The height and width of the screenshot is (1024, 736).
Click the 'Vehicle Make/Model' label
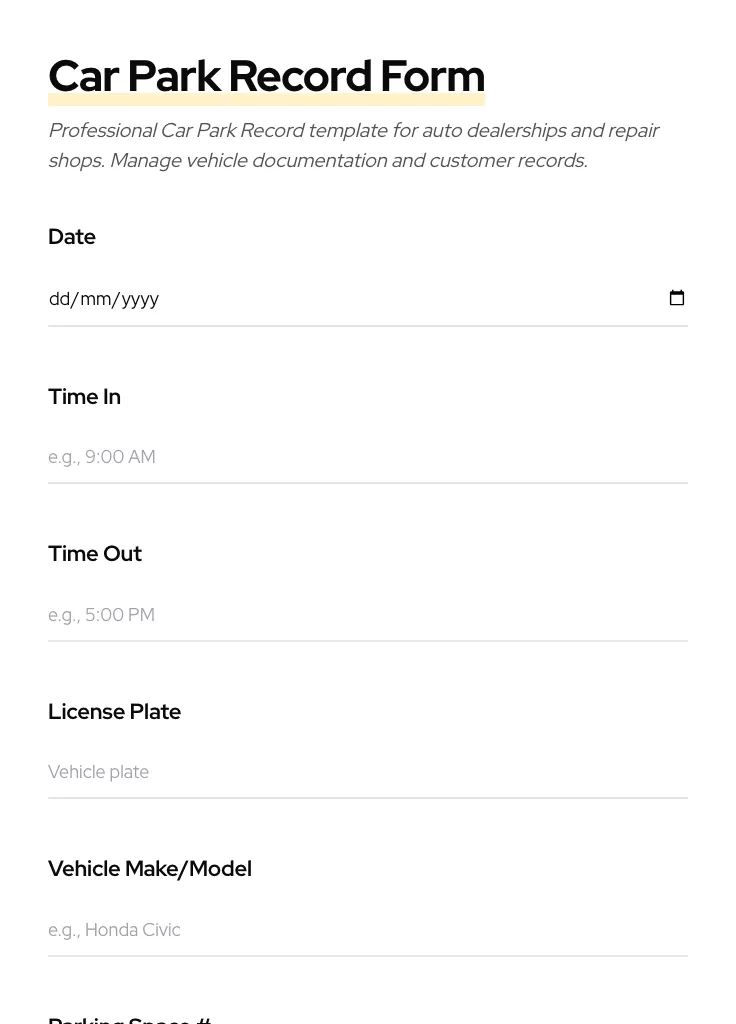tap(150, 869)
